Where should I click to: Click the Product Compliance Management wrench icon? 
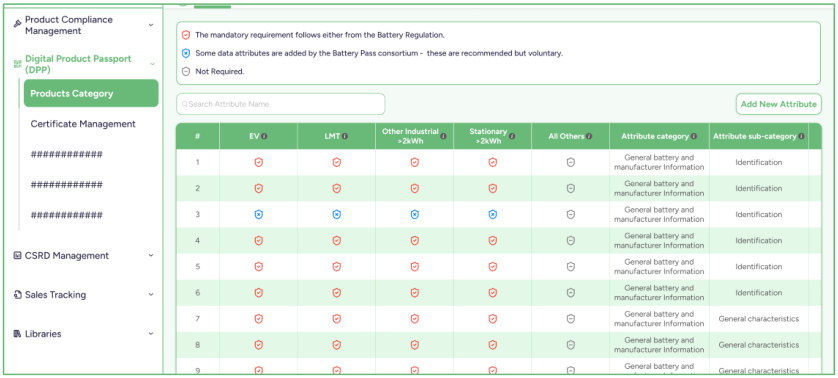click(17, 24)
